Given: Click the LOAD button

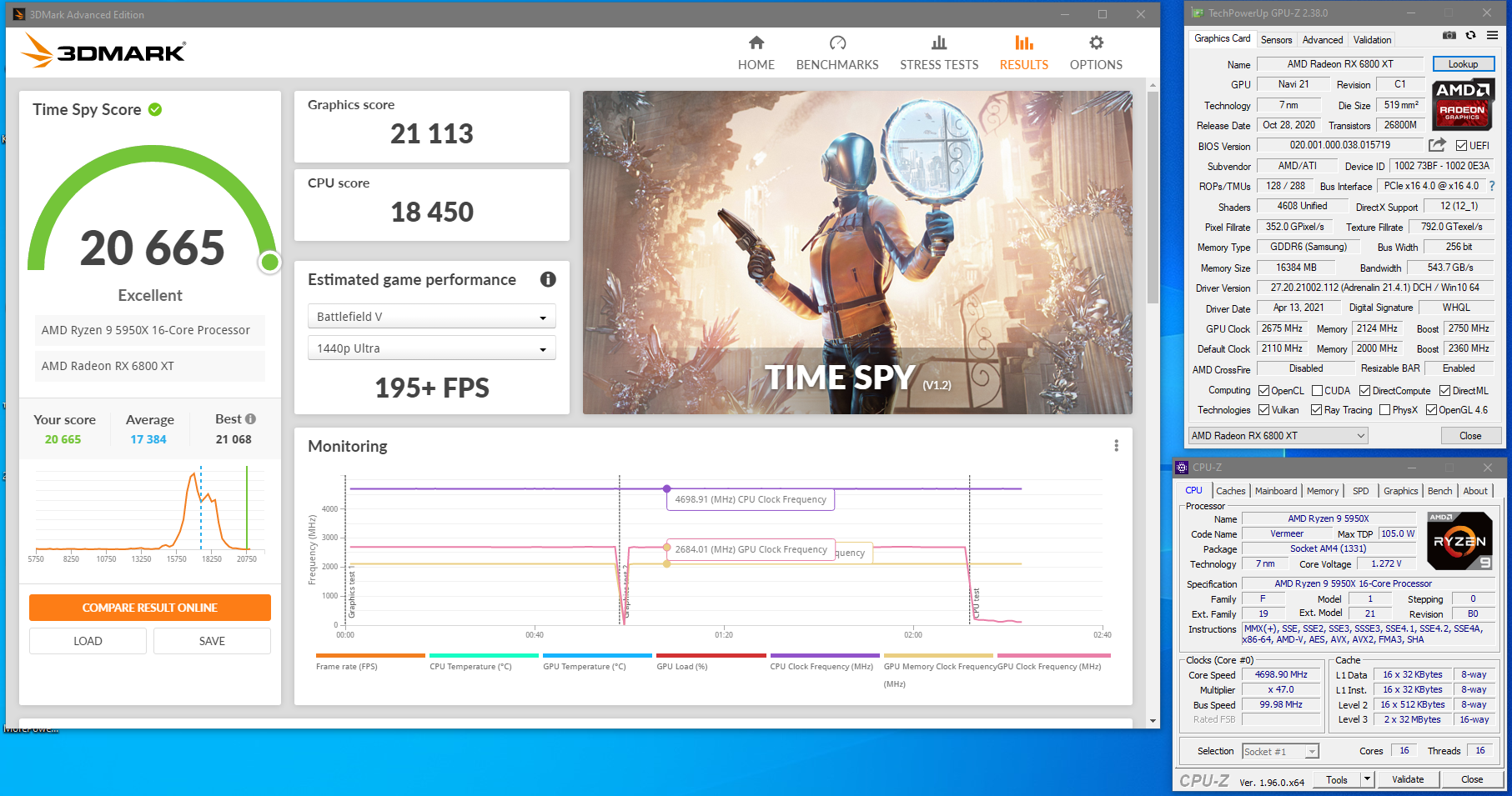Looking at the screenshot, I should tap(88, 641).
